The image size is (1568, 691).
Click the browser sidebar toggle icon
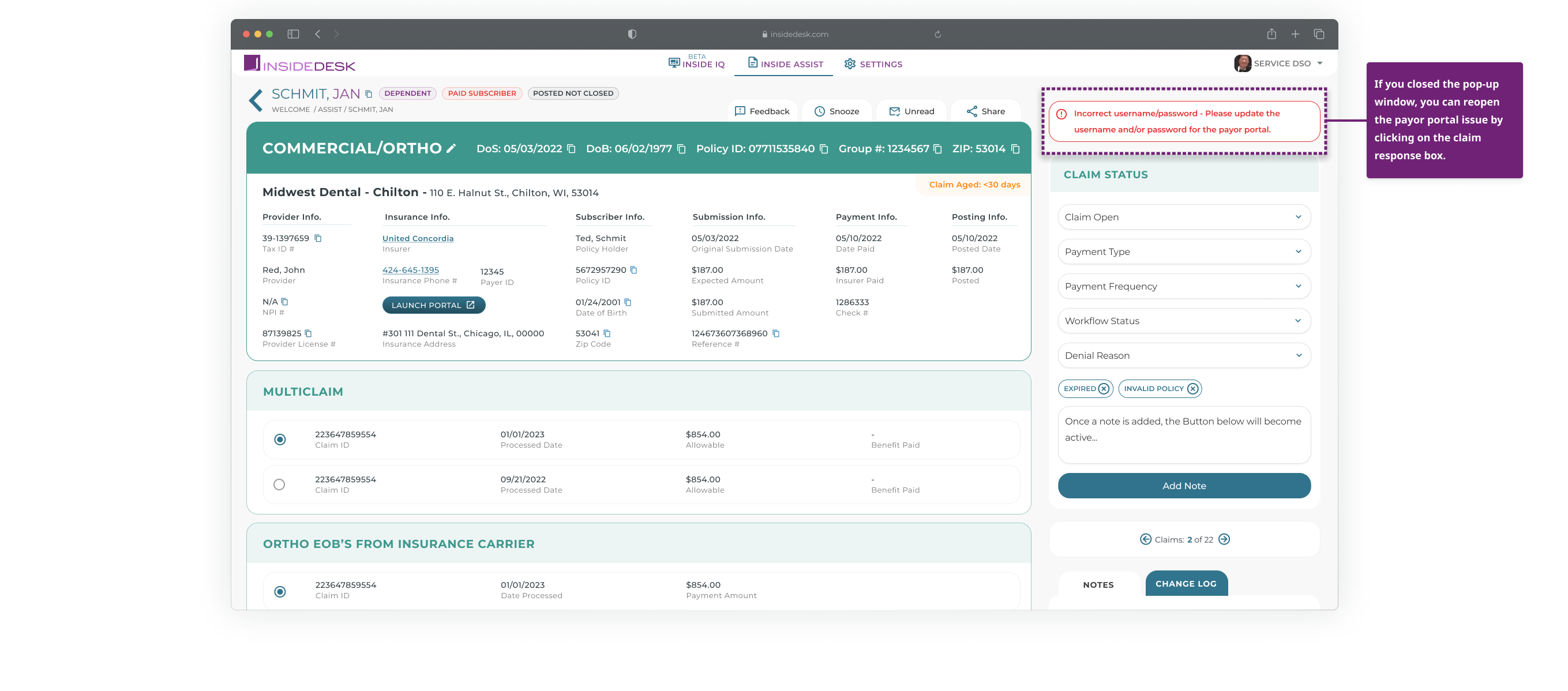point(293,34)
